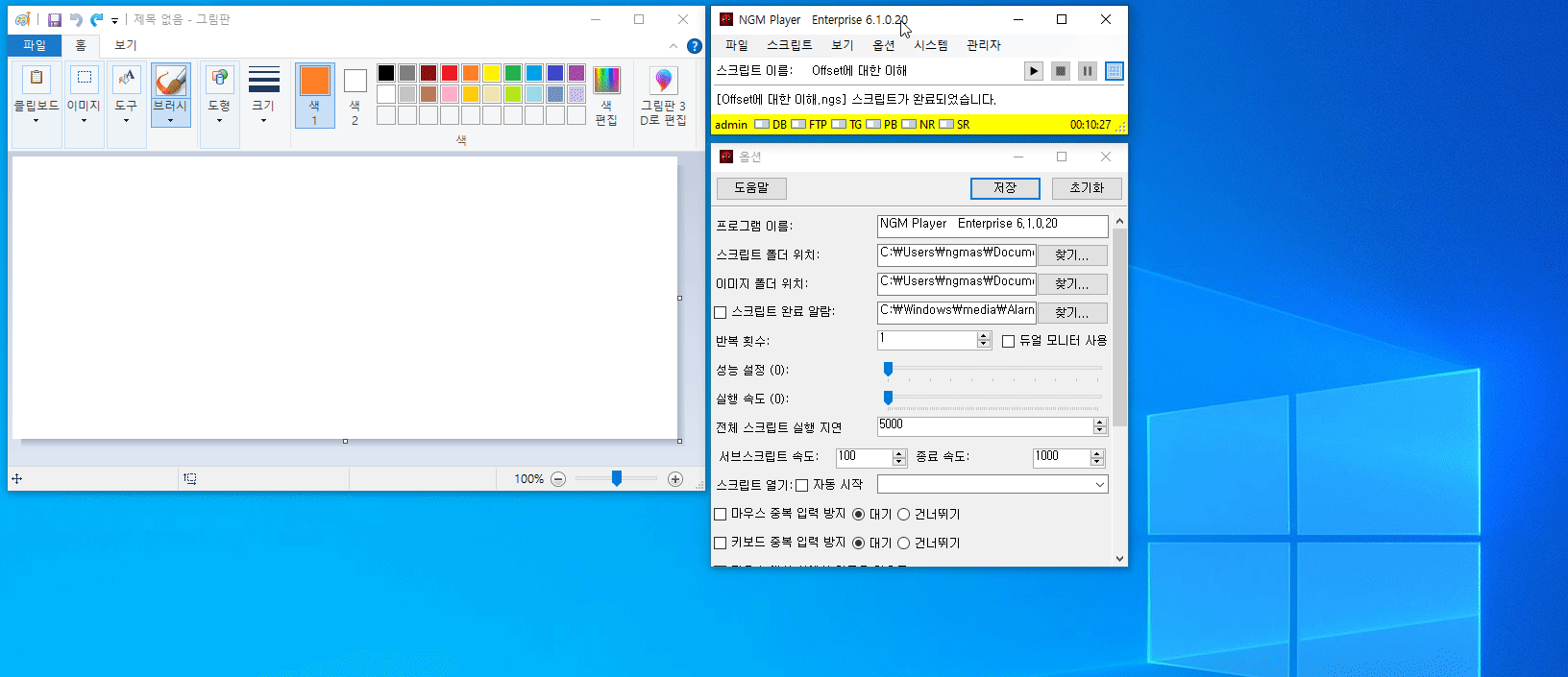Pick the black swatch in Paint's palette
The image size is (1568, 677).
tap(386, 73)
